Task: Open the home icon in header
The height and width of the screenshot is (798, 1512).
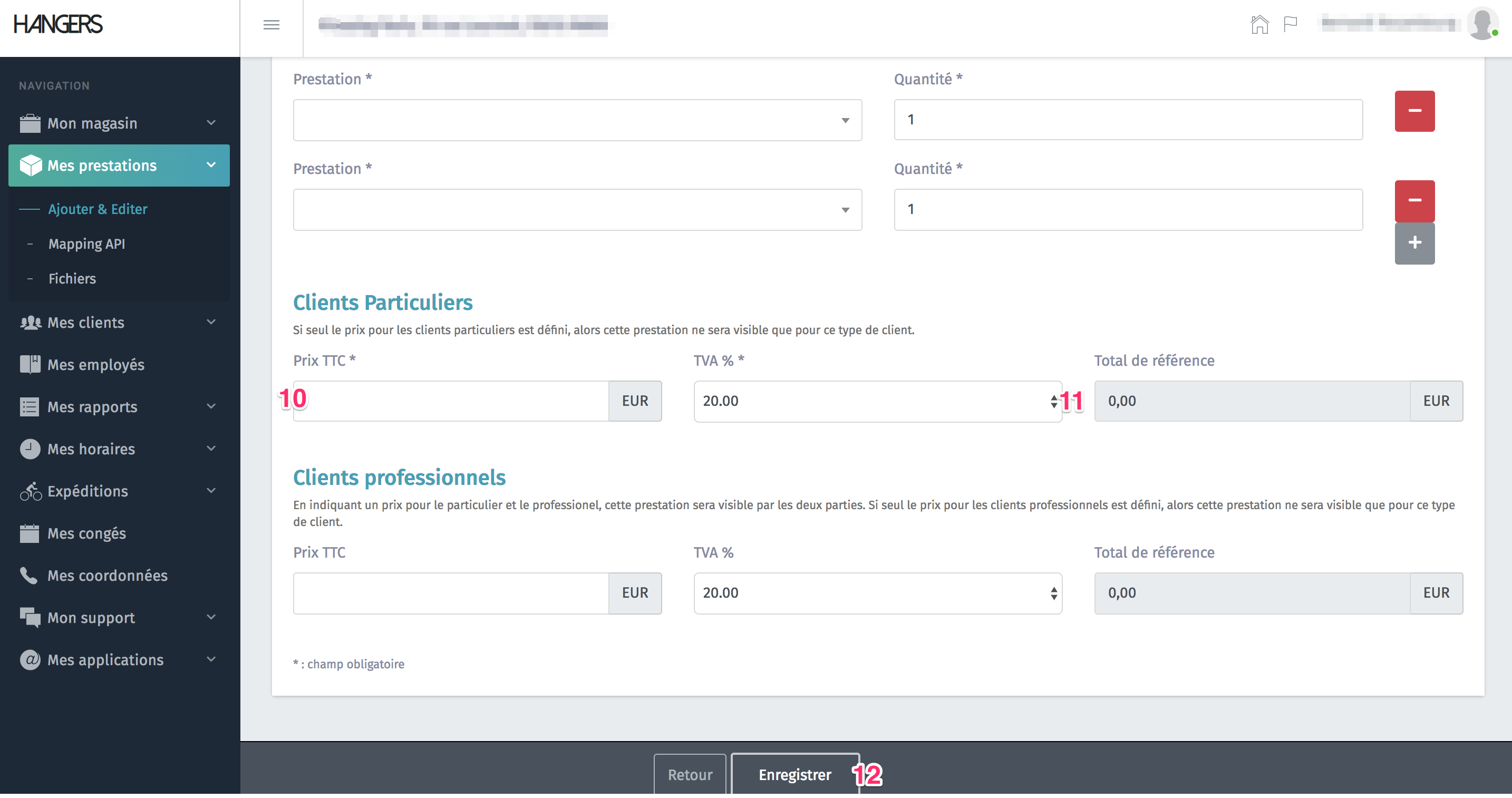Action: [x=1259, y=25]
